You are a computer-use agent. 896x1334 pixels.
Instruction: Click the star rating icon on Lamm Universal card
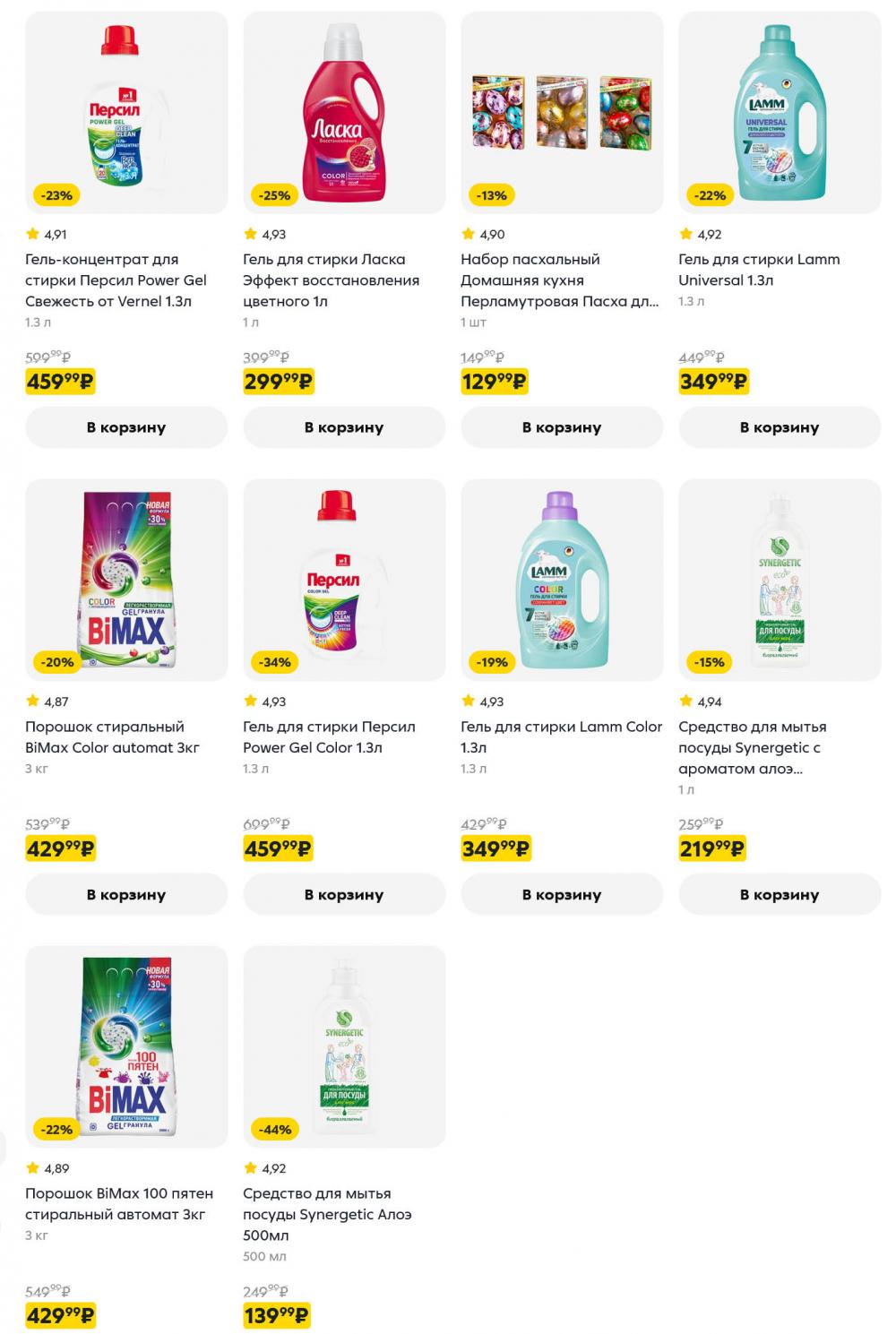(685, 232)
